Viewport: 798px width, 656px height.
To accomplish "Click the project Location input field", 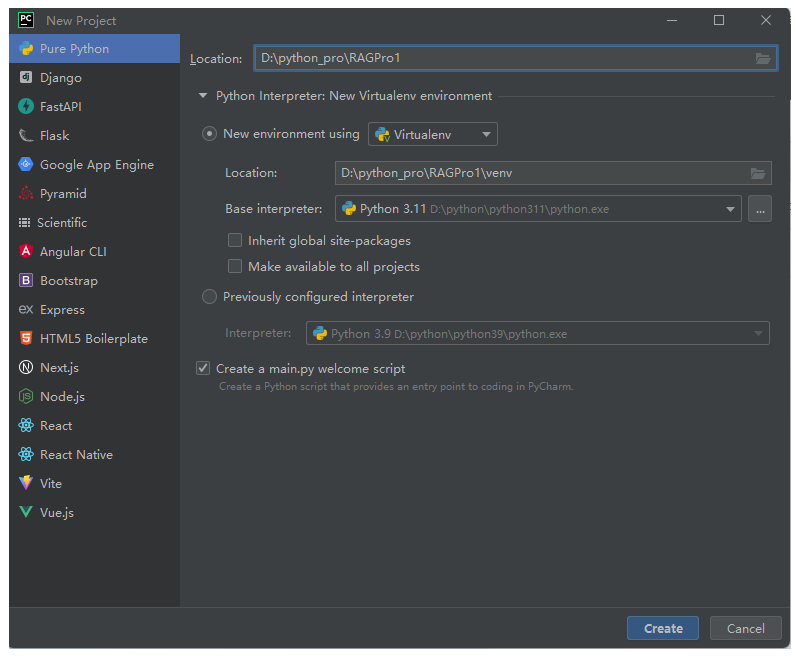I will point(516,59).
